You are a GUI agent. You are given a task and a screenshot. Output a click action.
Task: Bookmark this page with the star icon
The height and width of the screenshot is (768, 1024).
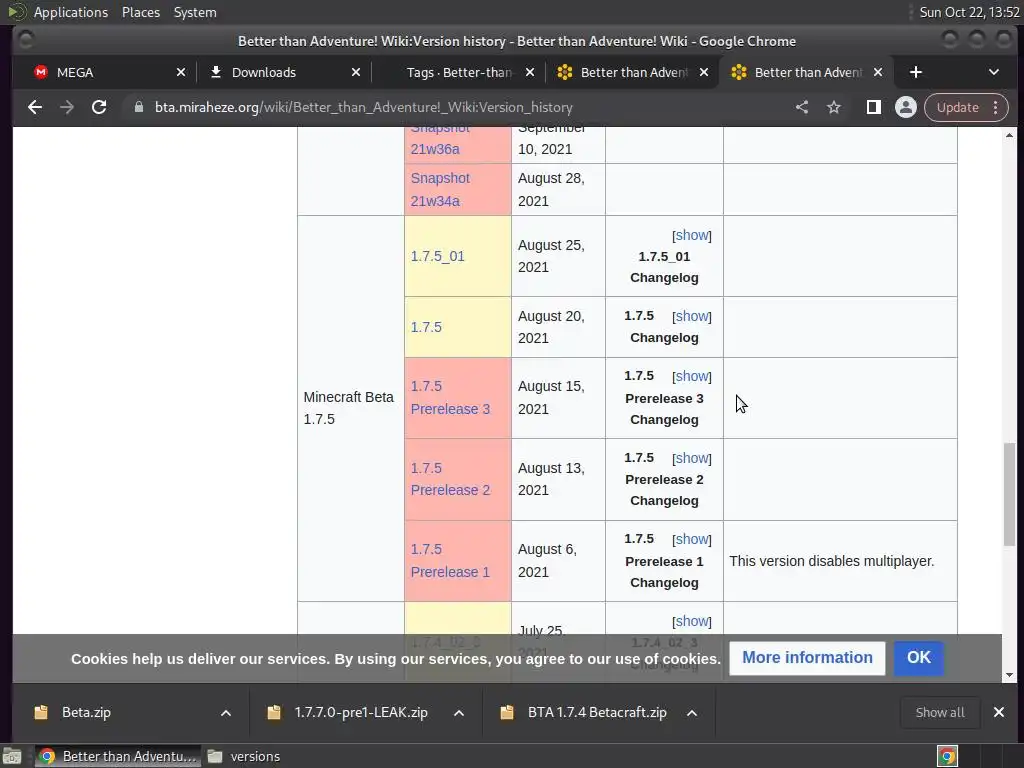[834, 107]
